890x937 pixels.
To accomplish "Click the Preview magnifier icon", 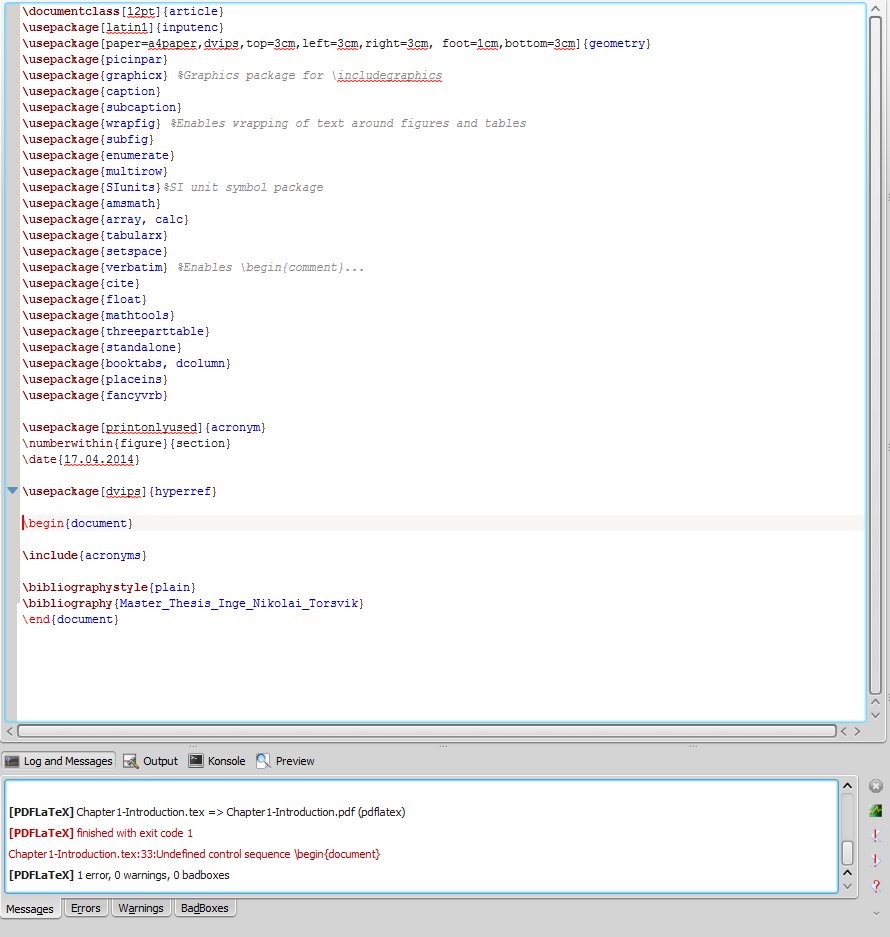I will pyautogui.click(x=263, y=761).
